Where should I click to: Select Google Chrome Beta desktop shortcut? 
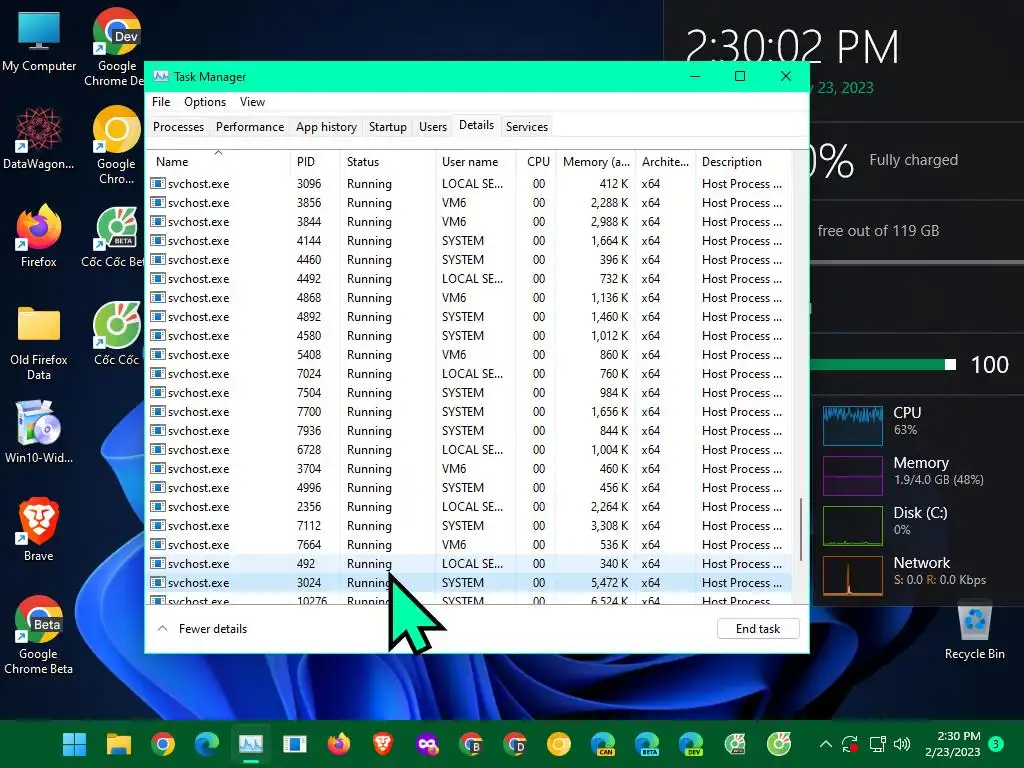(x=39, y=635)
